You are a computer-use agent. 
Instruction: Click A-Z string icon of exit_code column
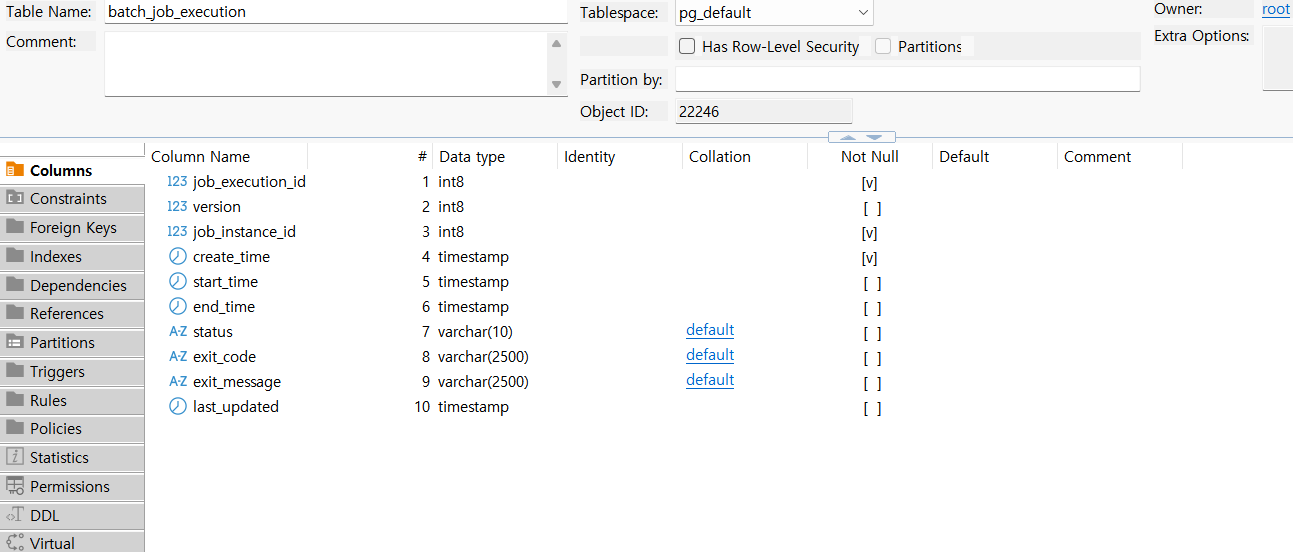(177, 357)
